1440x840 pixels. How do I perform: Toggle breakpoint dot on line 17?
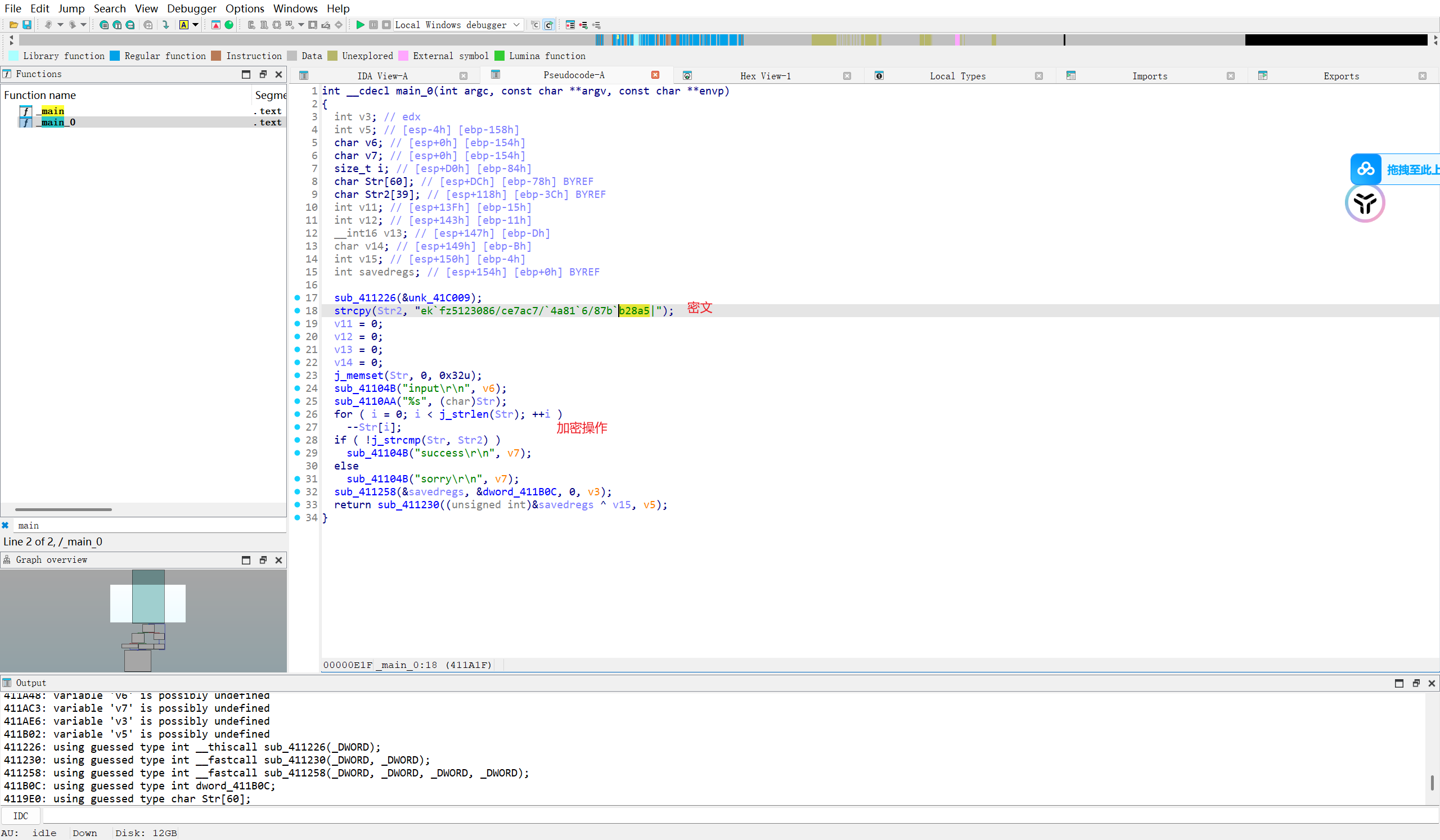click(x=297, y=297)
